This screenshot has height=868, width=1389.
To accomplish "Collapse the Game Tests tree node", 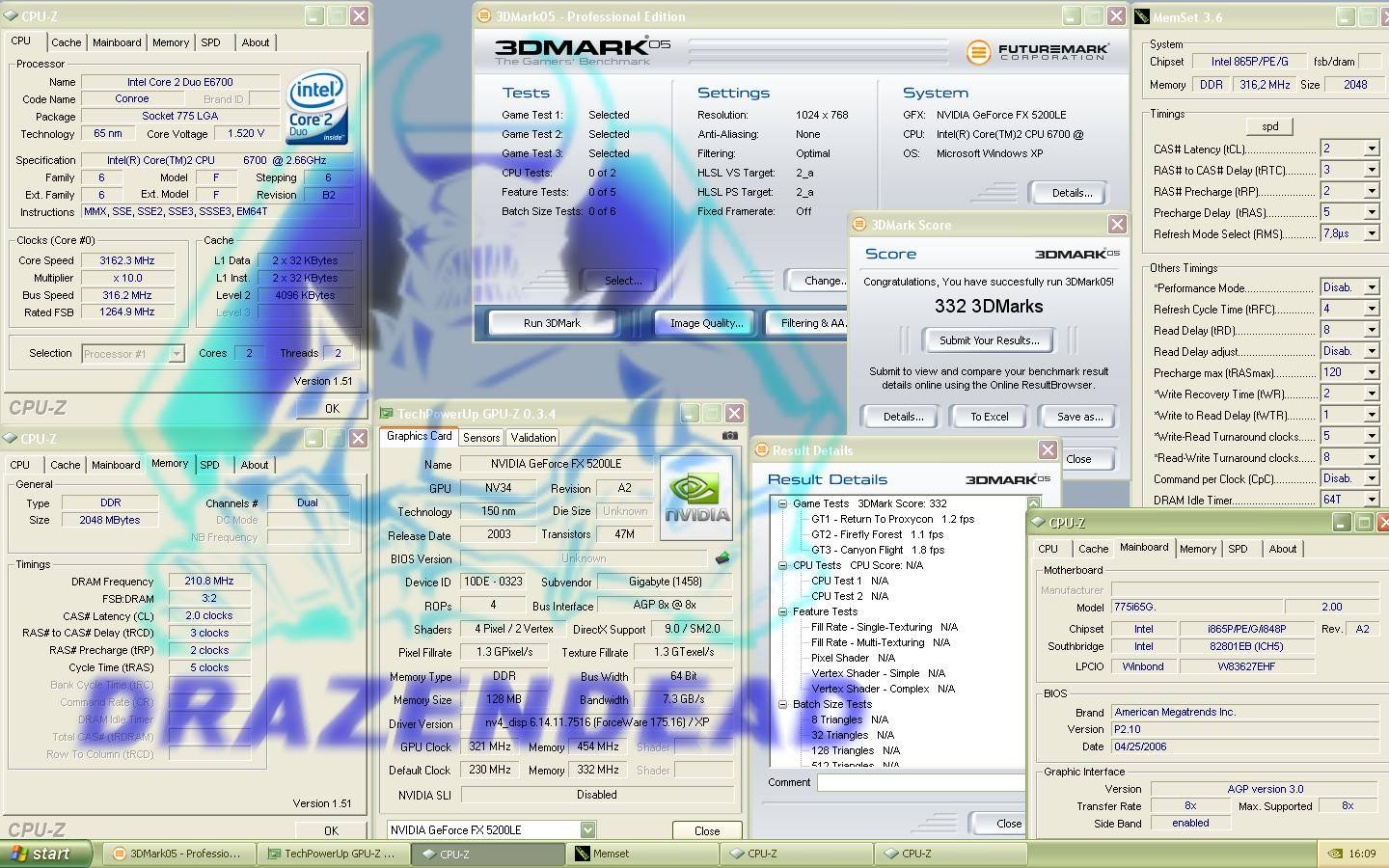I will pyautogui.click(x=783, y=503).
